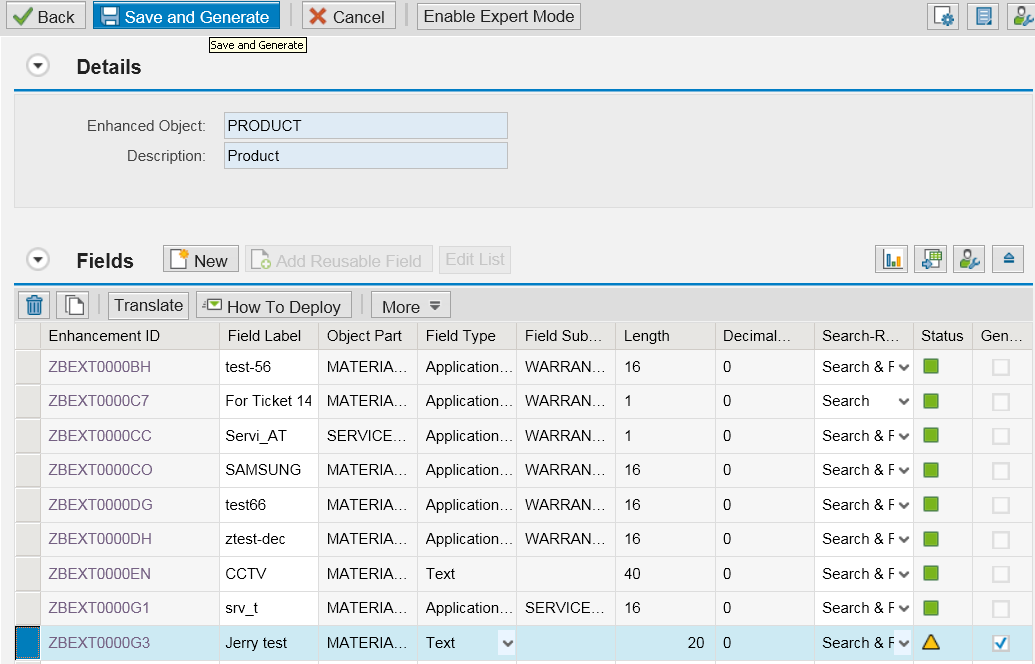Viewport: 1035px width, 664px height.
Task: Click green status icon for srv_t row
Action: click(931, 607)
